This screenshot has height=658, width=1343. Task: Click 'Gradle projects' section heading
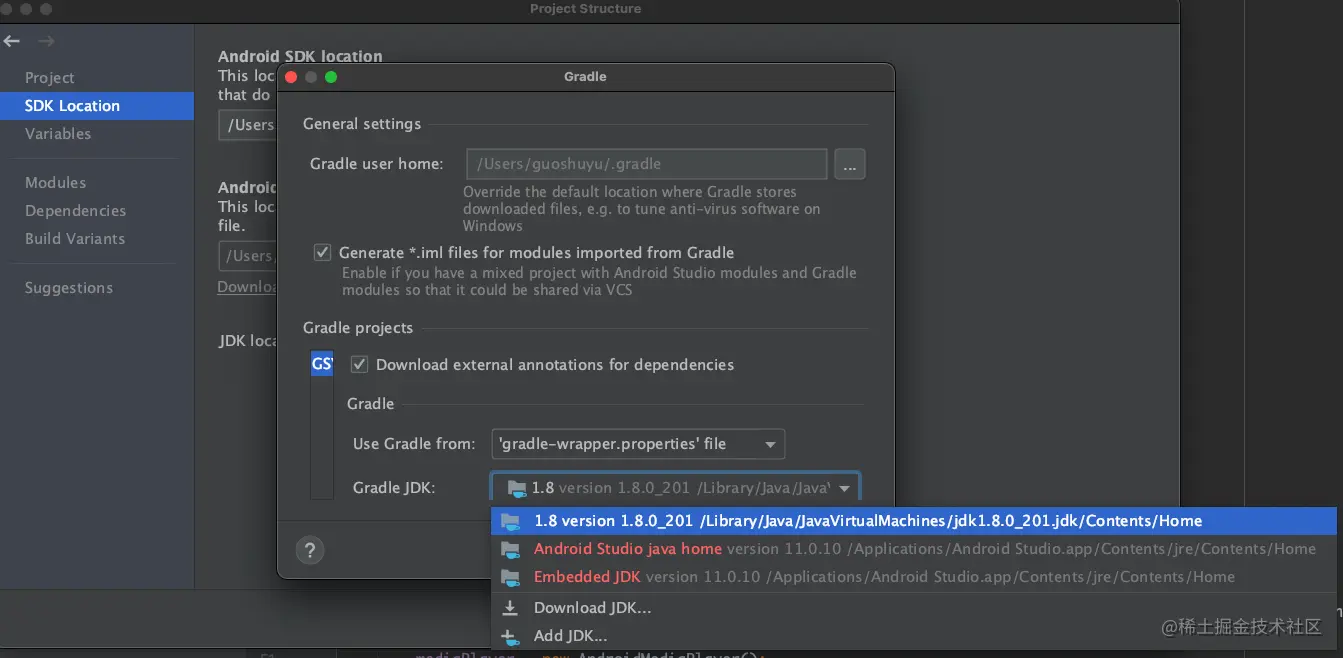coord(358,328)
